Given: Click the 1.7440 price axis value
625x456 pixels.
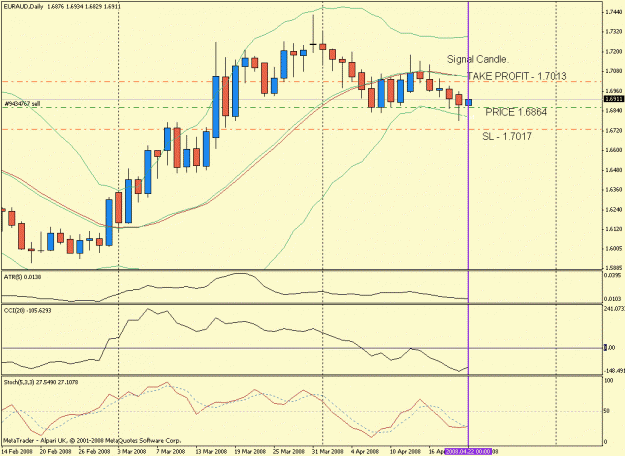Looking at the screenshot, I should (613, 12).
